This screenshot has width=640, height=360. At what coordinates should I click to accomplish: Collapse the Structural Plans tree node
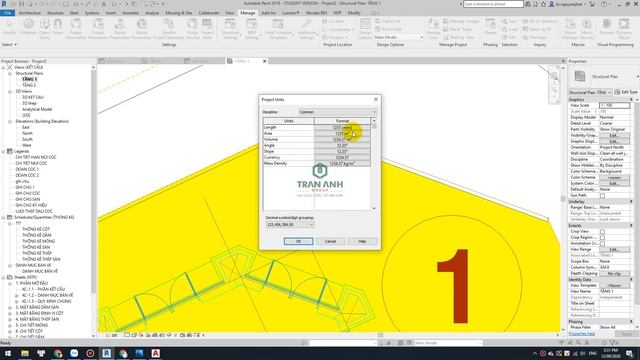click(10, 73)
